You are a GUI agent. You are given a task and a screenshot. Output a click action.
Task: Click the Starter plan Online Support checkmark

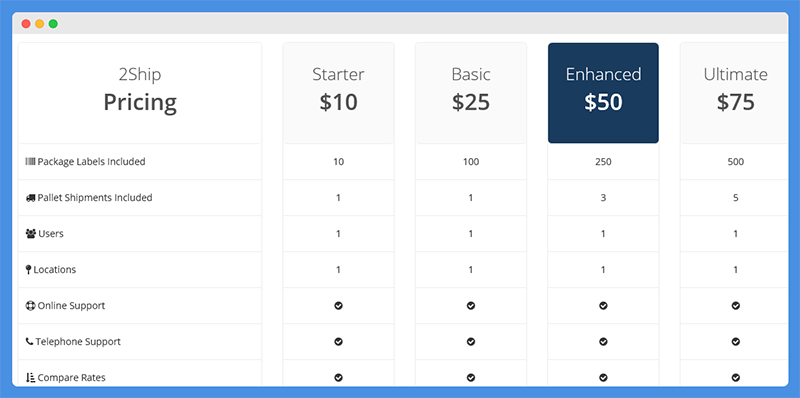[338, 306]
